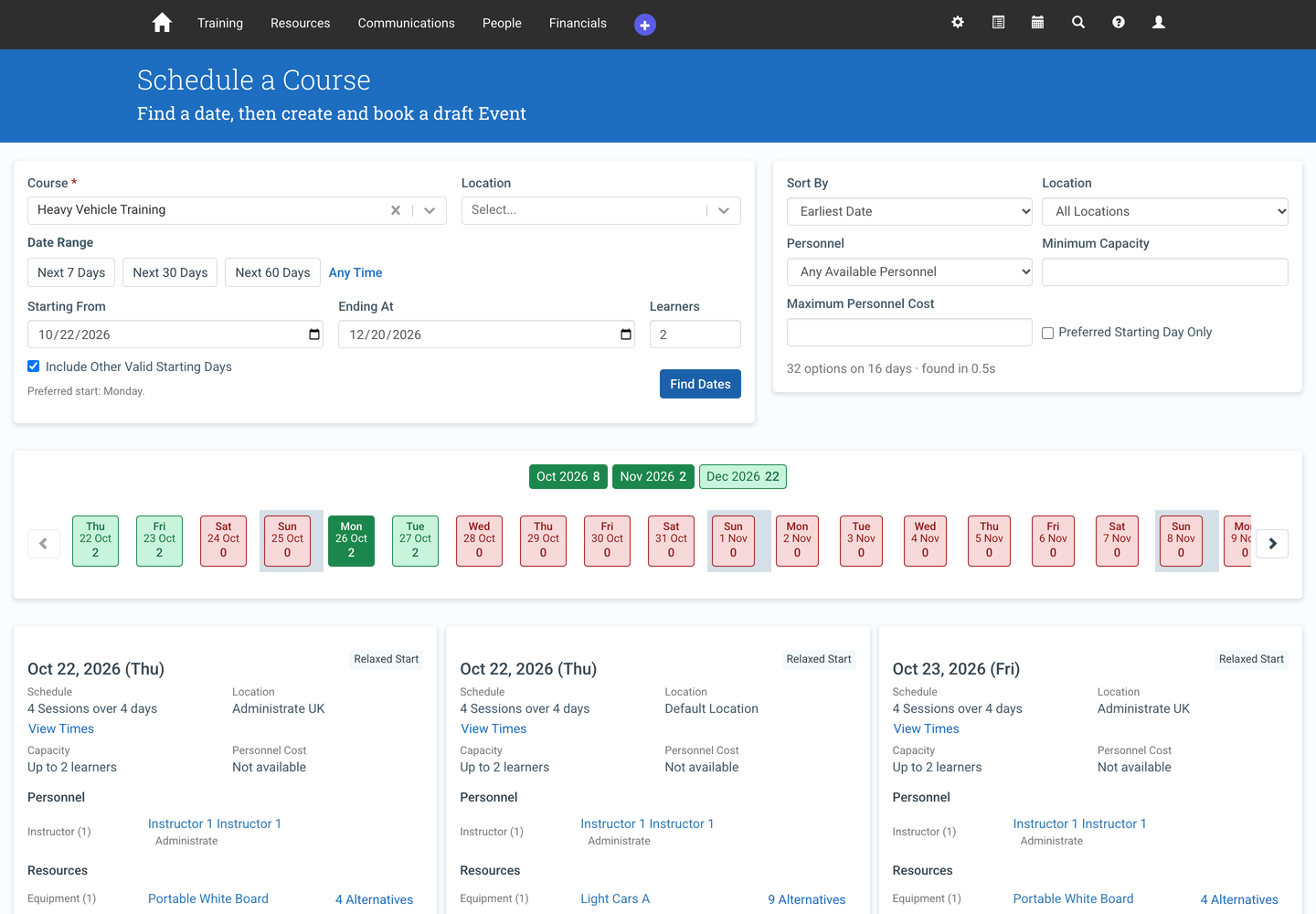Jump to the Nov 2026 month badge

coord(653,476)
